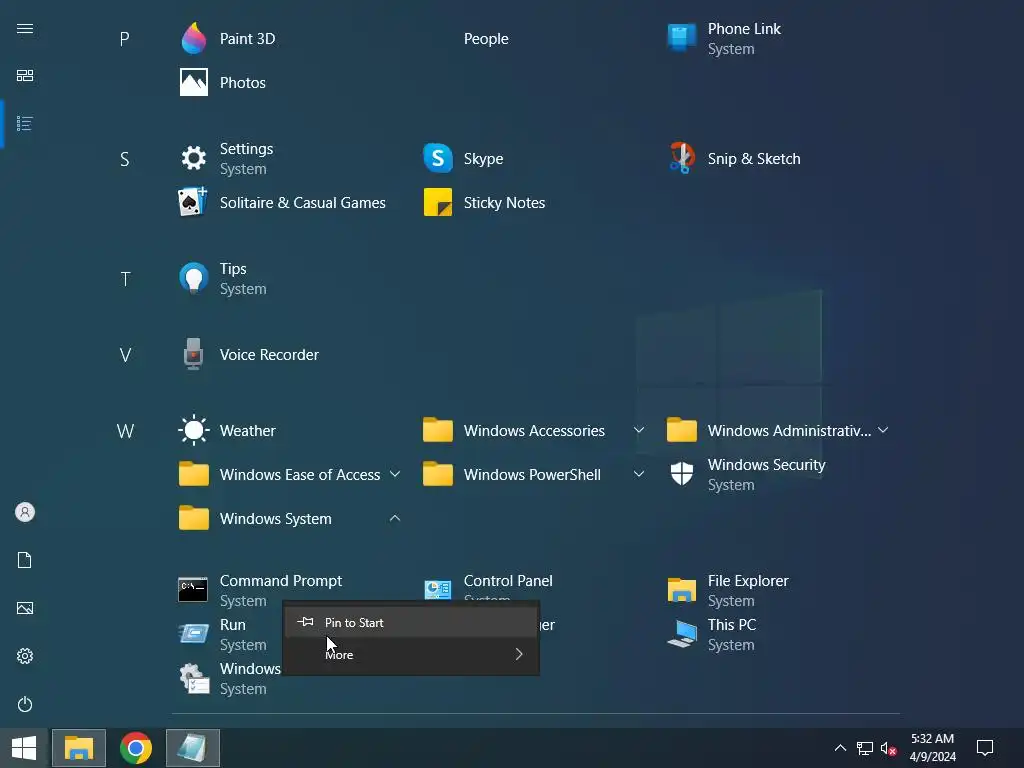1024x768 pixels.
Task: Open Settings gear in Start sidebar
Action: (25, 656)
